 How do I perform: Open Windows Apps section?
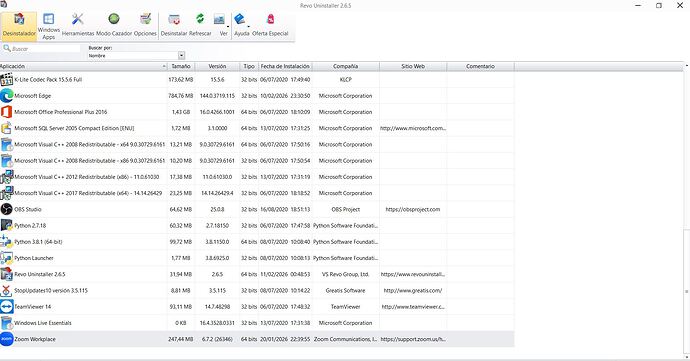pyautogui.click(x=48, y=26)
